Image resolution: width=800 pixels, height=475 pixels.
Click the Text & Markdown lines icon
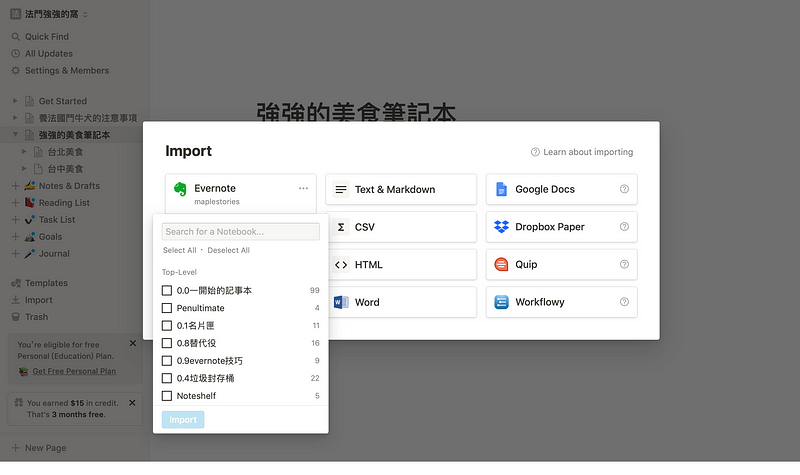click(341, 189)
